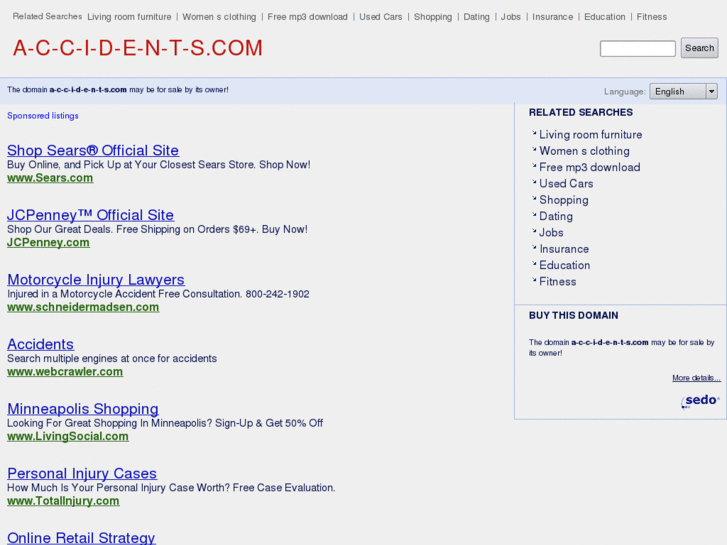Click the domain for sale notice in blue banner

(x=117, y=90)
